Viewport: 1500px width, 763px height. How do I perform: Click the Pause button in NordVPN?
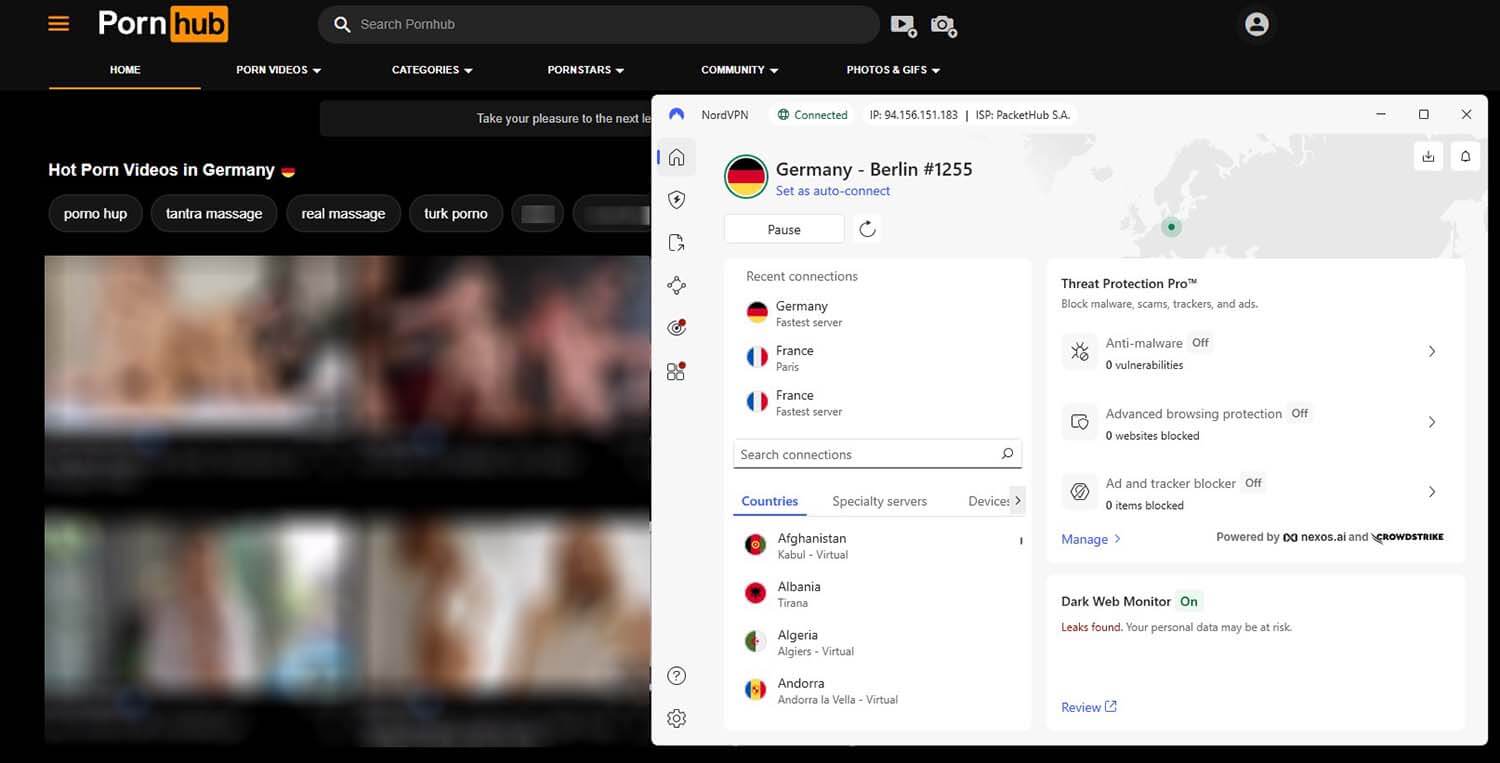click(x=784, y=229)
